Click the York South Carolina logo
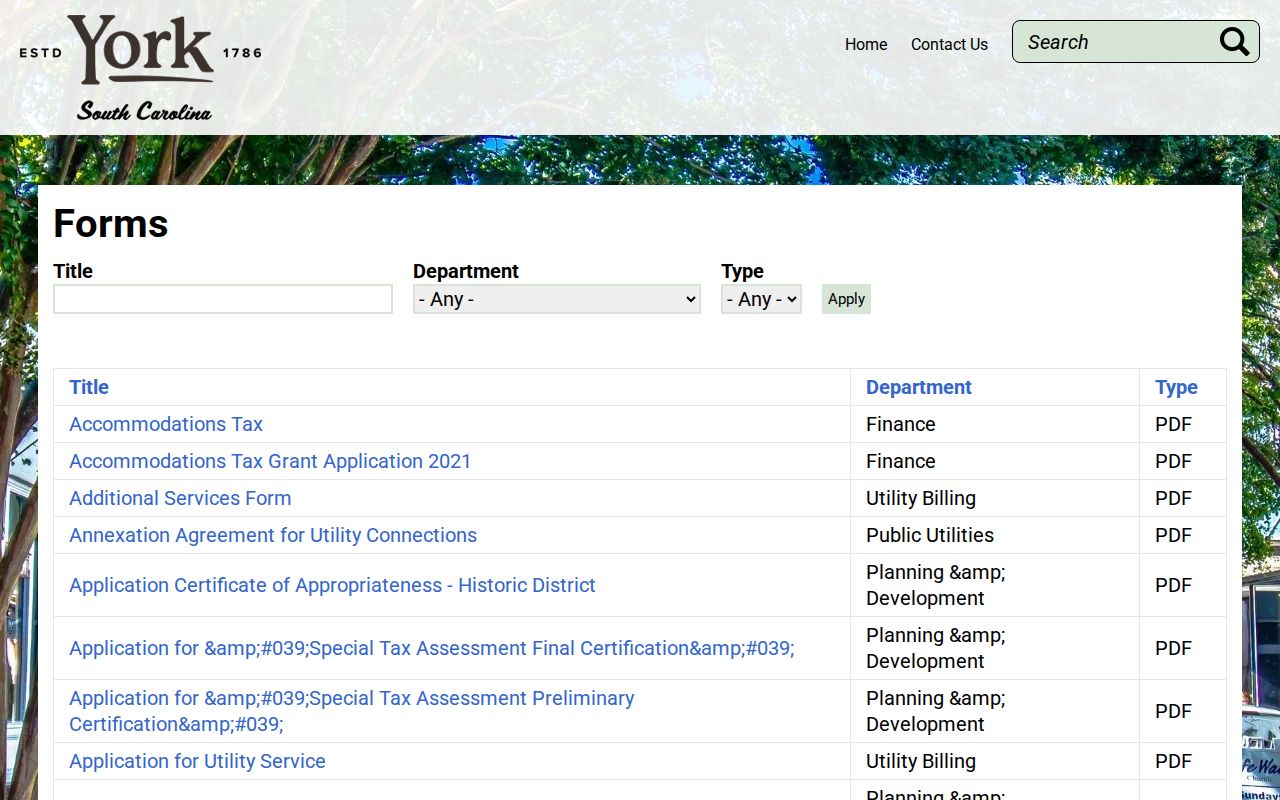Viewport: 1280px width, 800px height. point(141,68)
